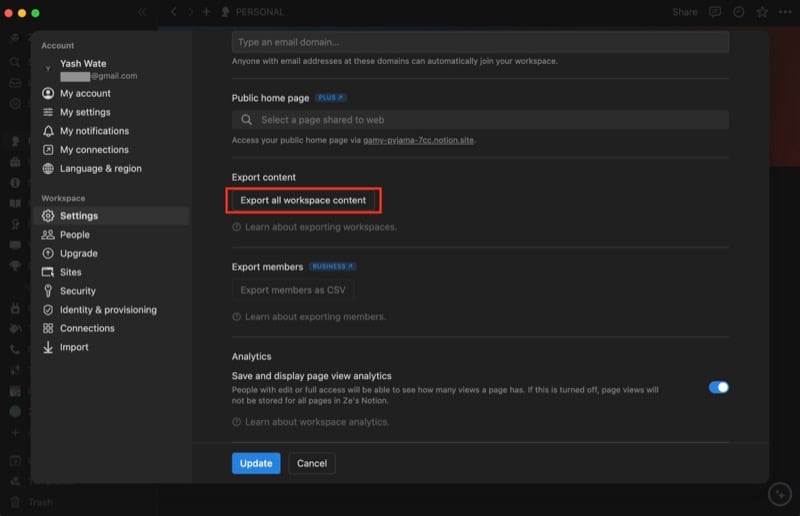Open My settings page

click(85, 112)
